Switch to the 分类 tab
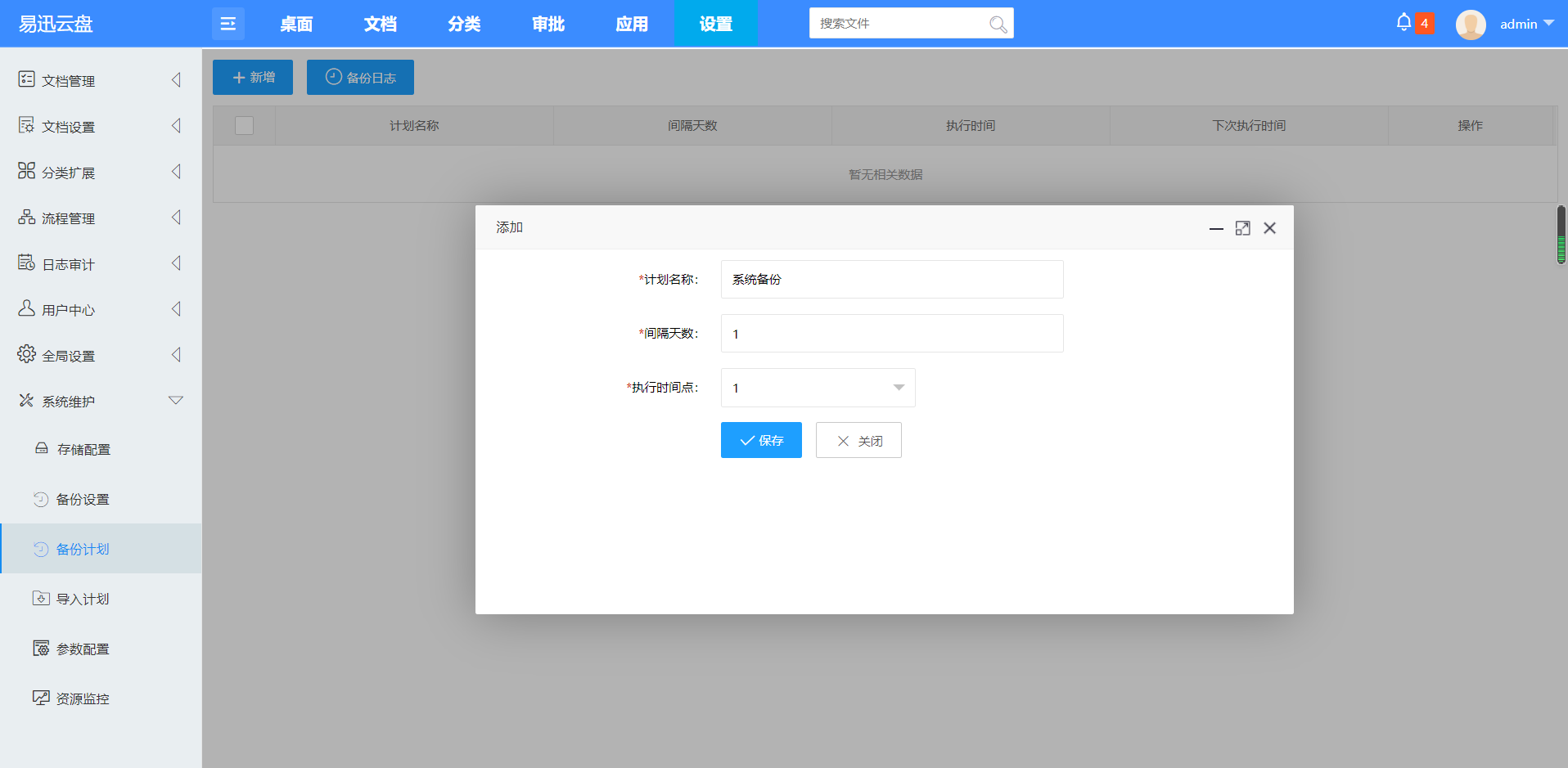The height and width of the screenshot is (768, 1568). 464,24
